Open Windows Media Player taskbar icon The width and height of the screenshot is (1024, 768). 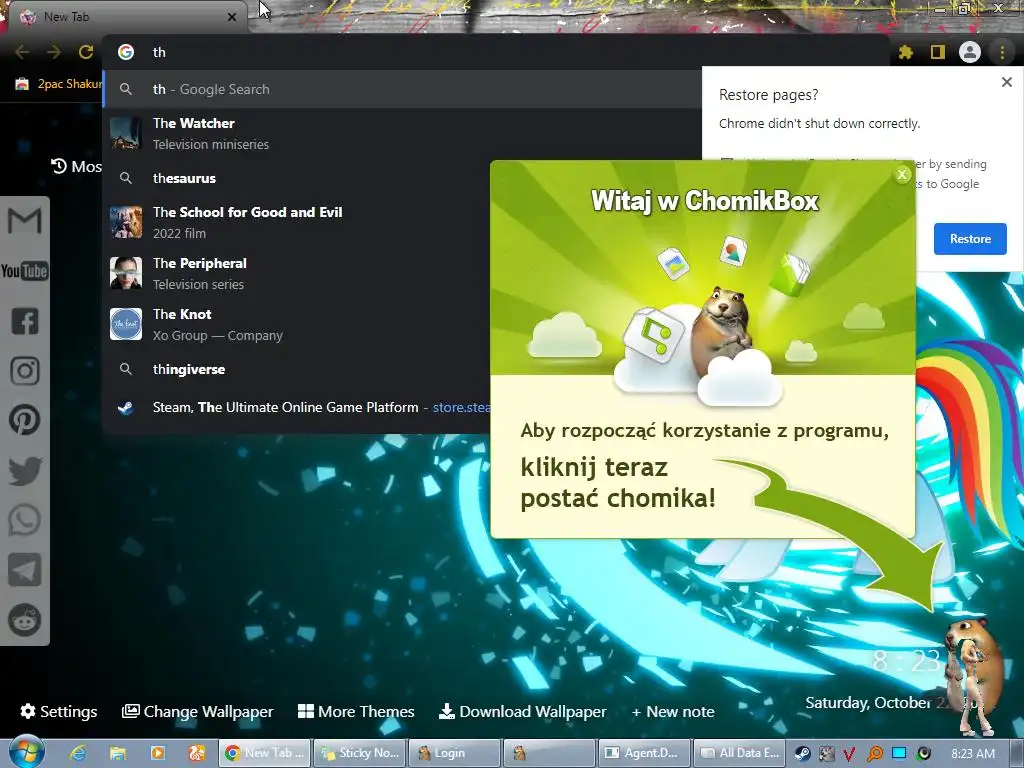coord(157,753)
